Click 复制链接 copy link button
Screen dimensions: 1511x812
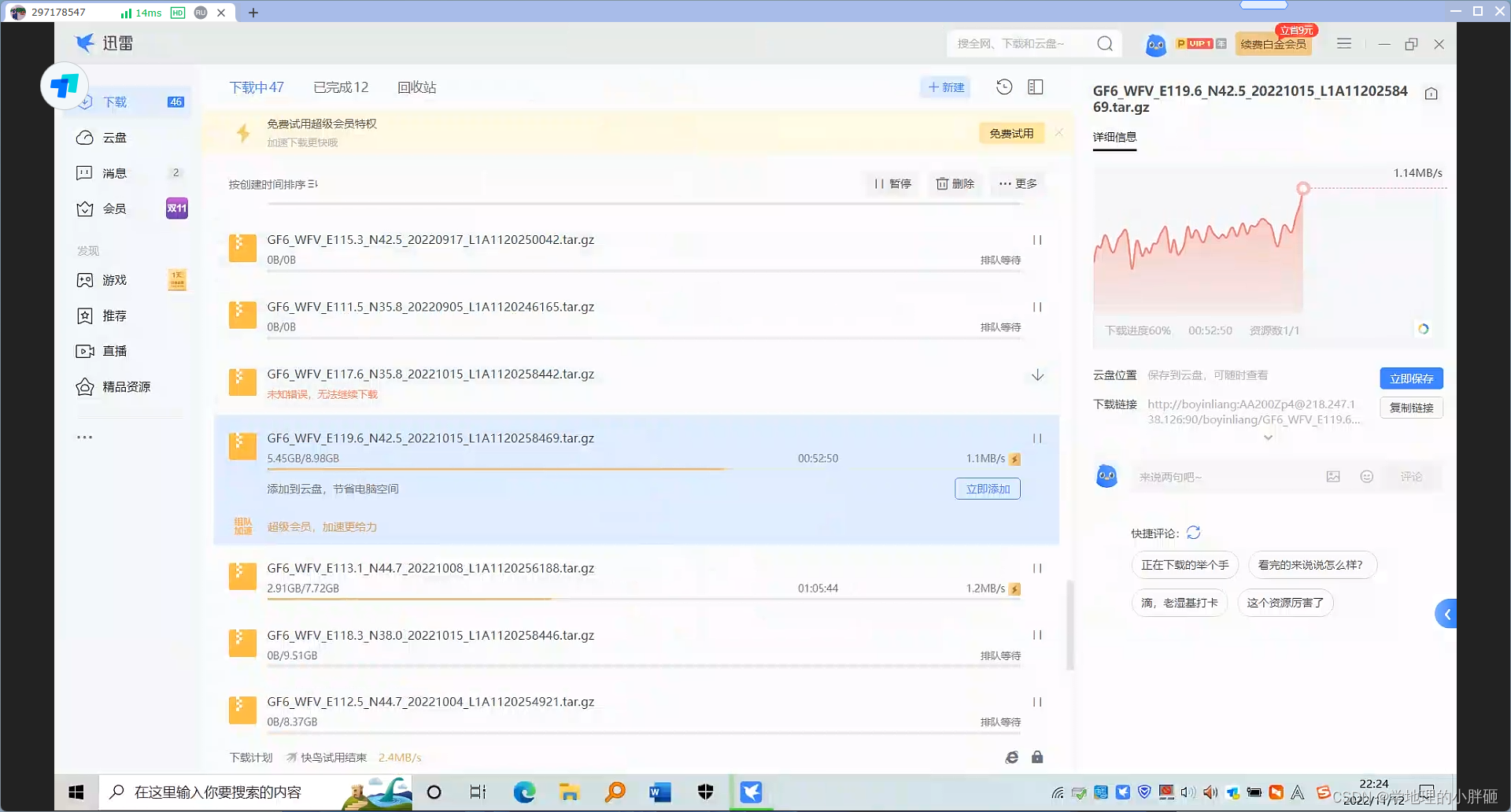coord(1411,408)
